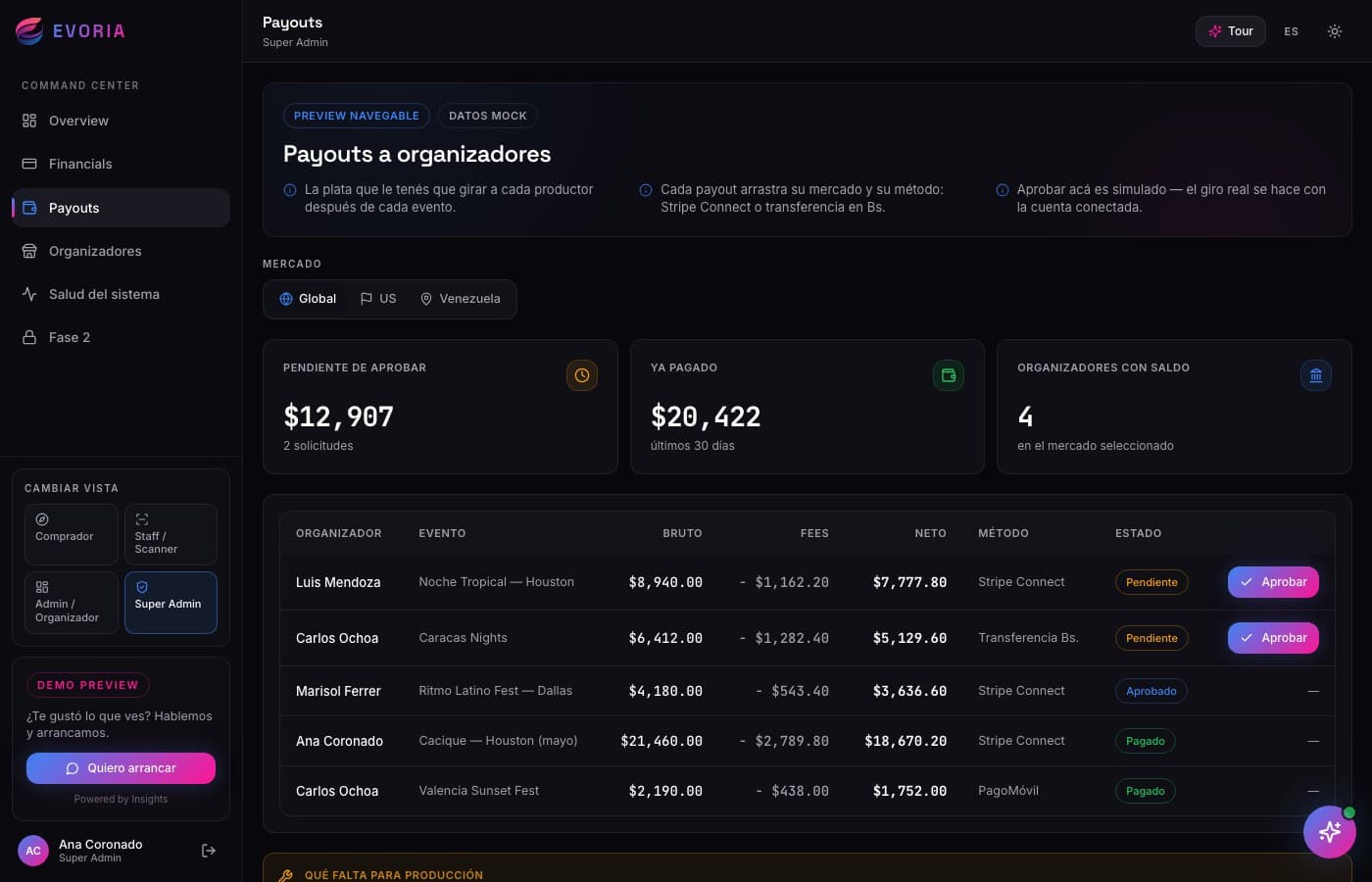Click the Evoria logo icon
The width and height of the screenshot is (1372, 882).
[29, 31]
